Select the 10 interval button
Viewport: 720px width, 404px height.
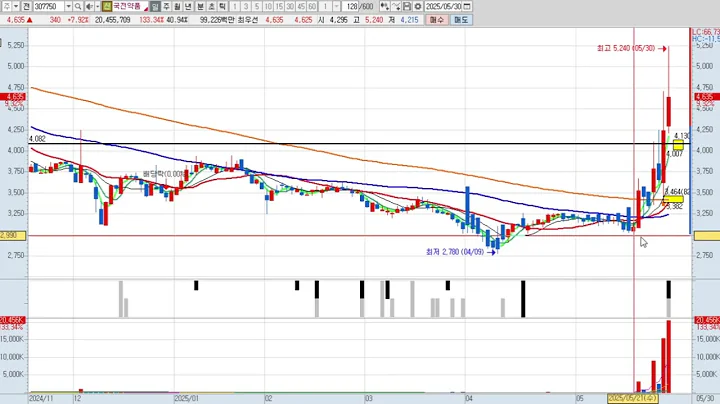[x=268, y=6]
